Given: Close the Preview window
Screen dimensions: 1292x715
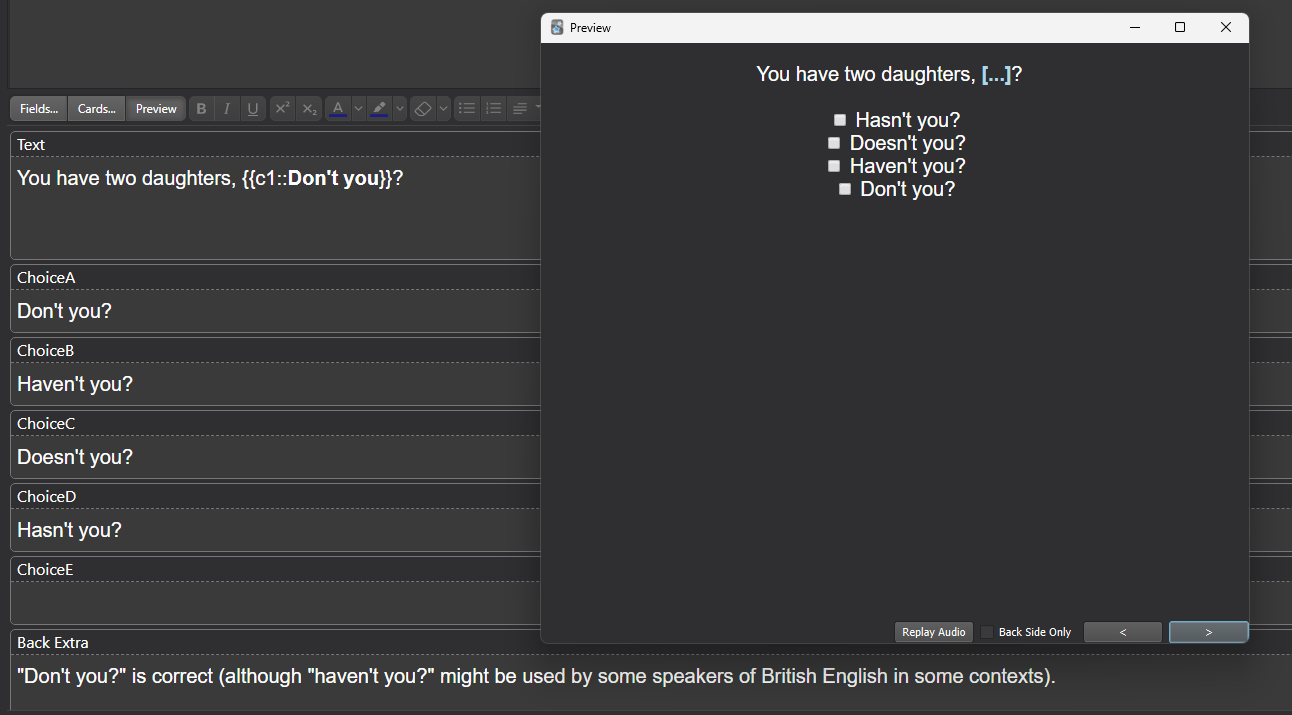Looking at the screenshot, I should (x=1226, y=28).
